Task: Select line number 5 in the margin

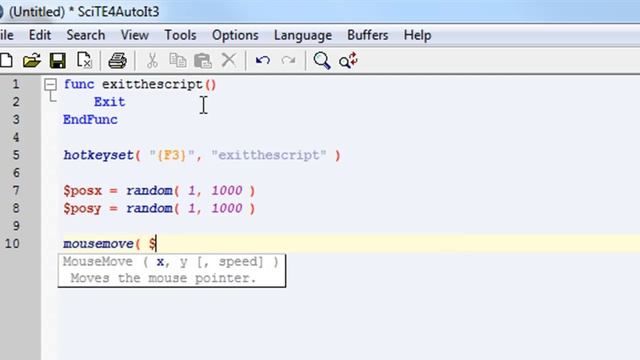Action: coord(16,155)
